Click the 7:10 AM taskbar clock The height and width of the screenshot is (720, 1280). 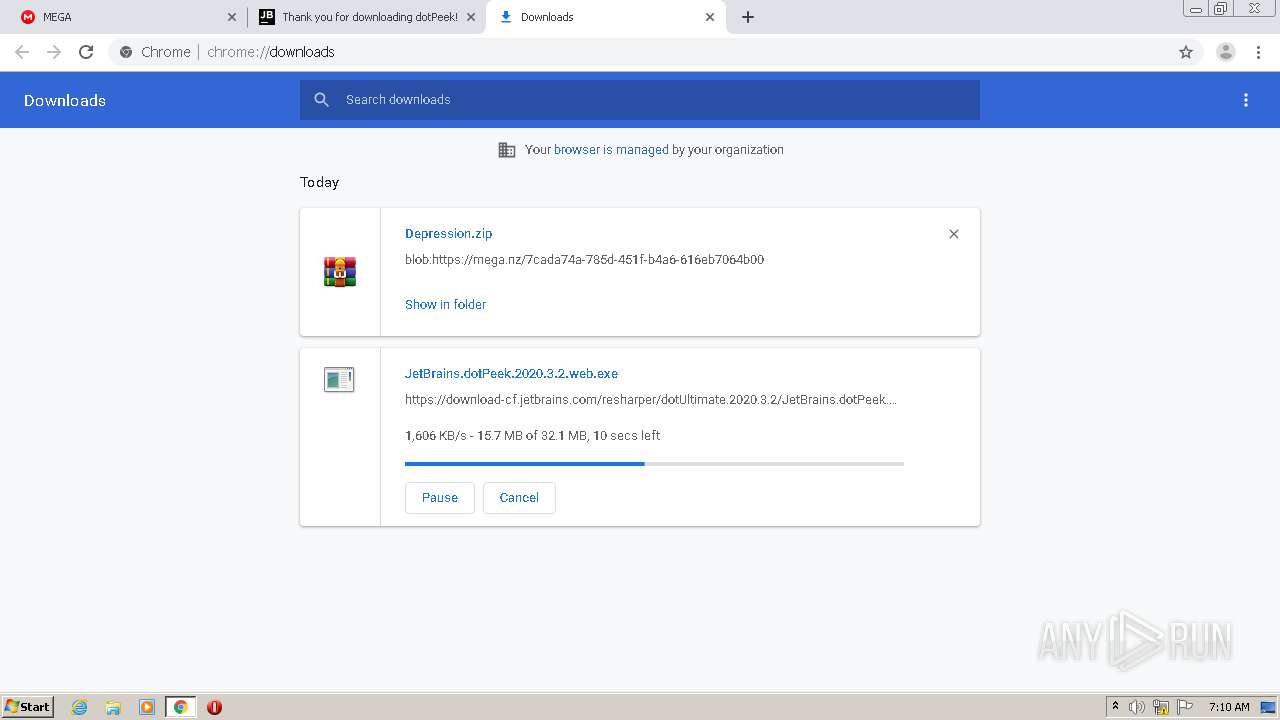tap(1229, 707)
